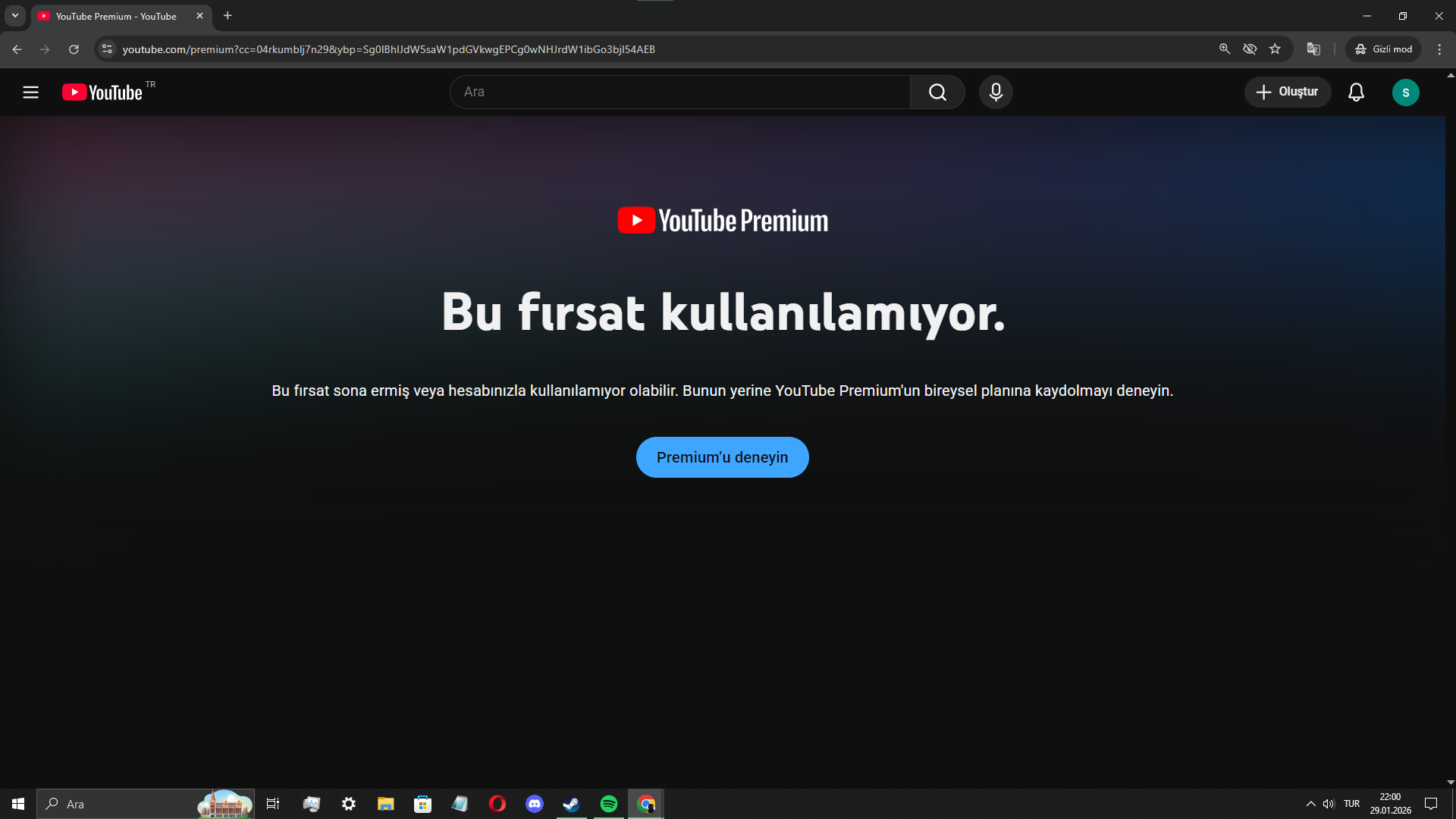This screenshot has width=1456, height=819.
Task: Click the page scrollbar down arrow
Action: [x=1451, y=783]
